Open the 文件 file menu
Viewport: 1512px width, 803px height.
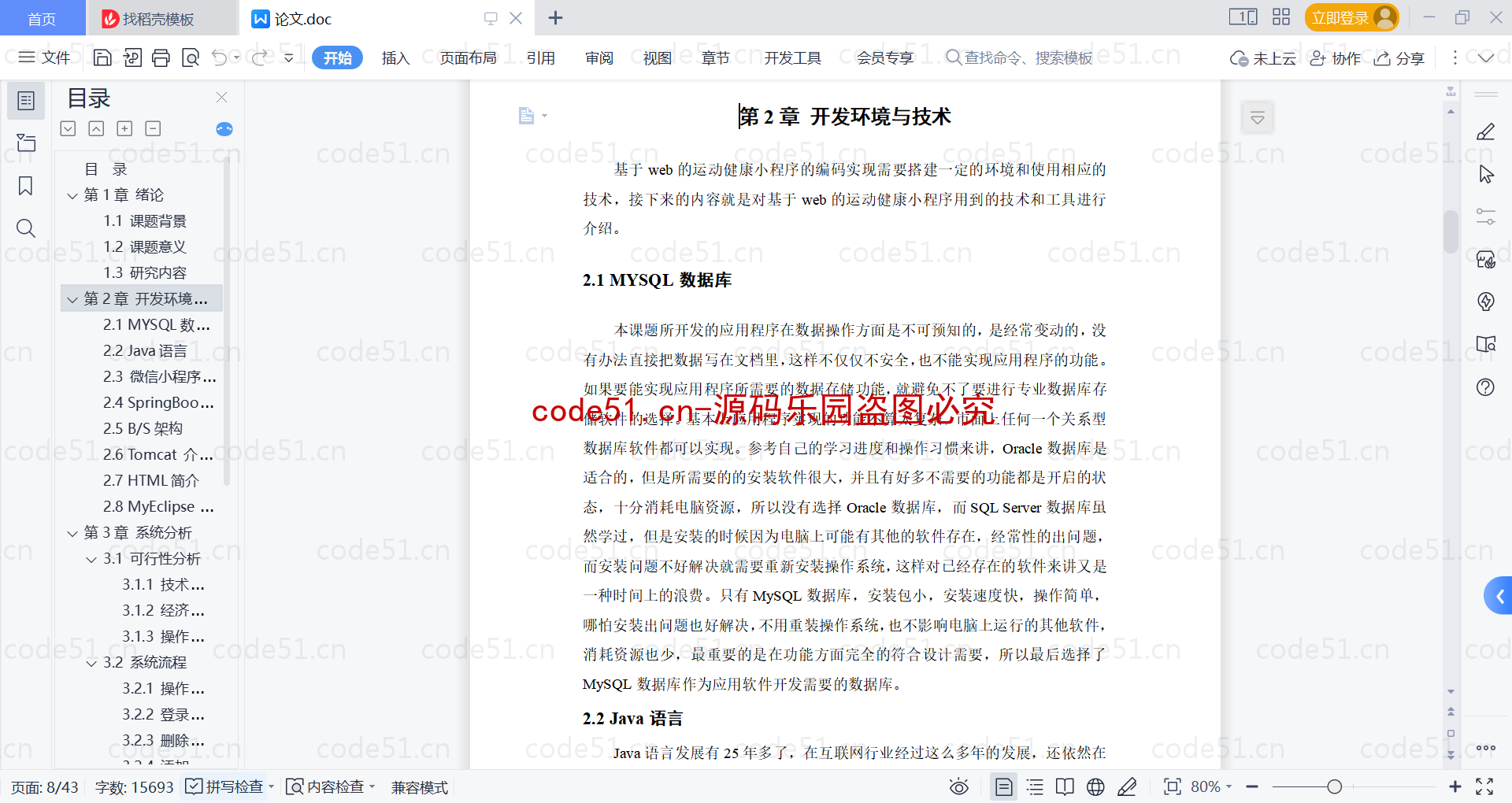click(x=45, y=57)
